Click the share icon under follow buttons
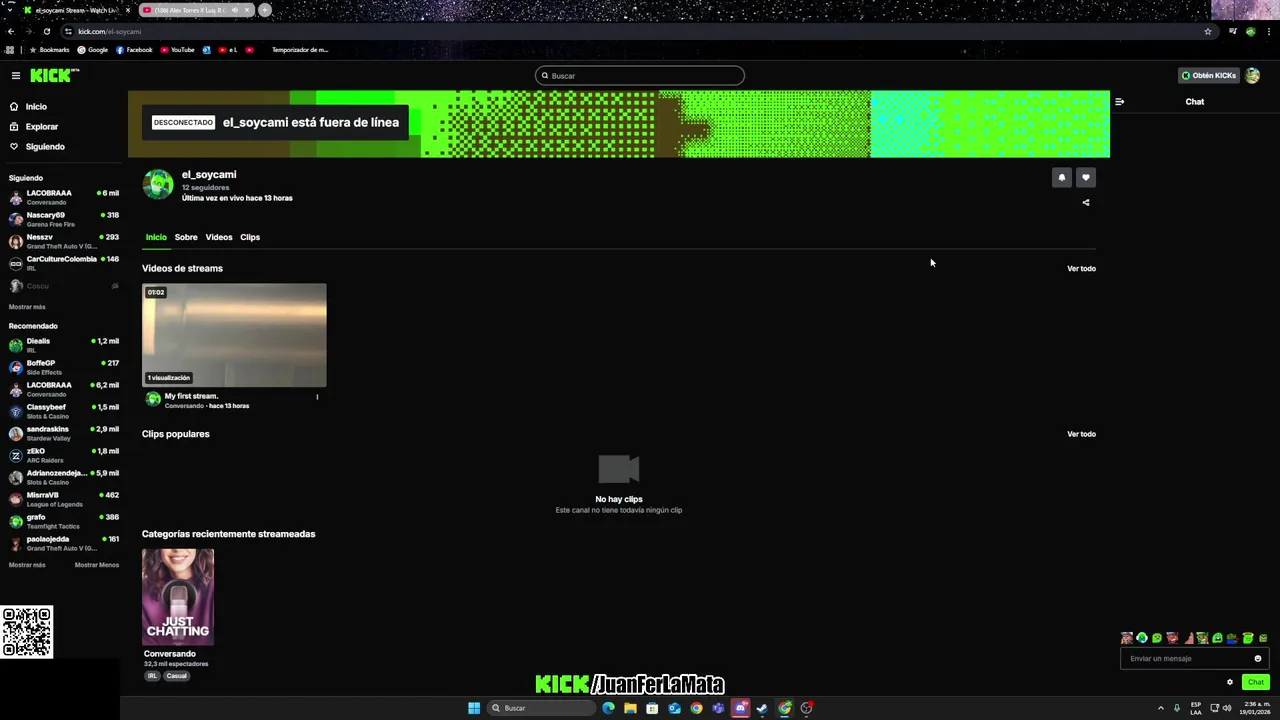 tap(1086, 203)
